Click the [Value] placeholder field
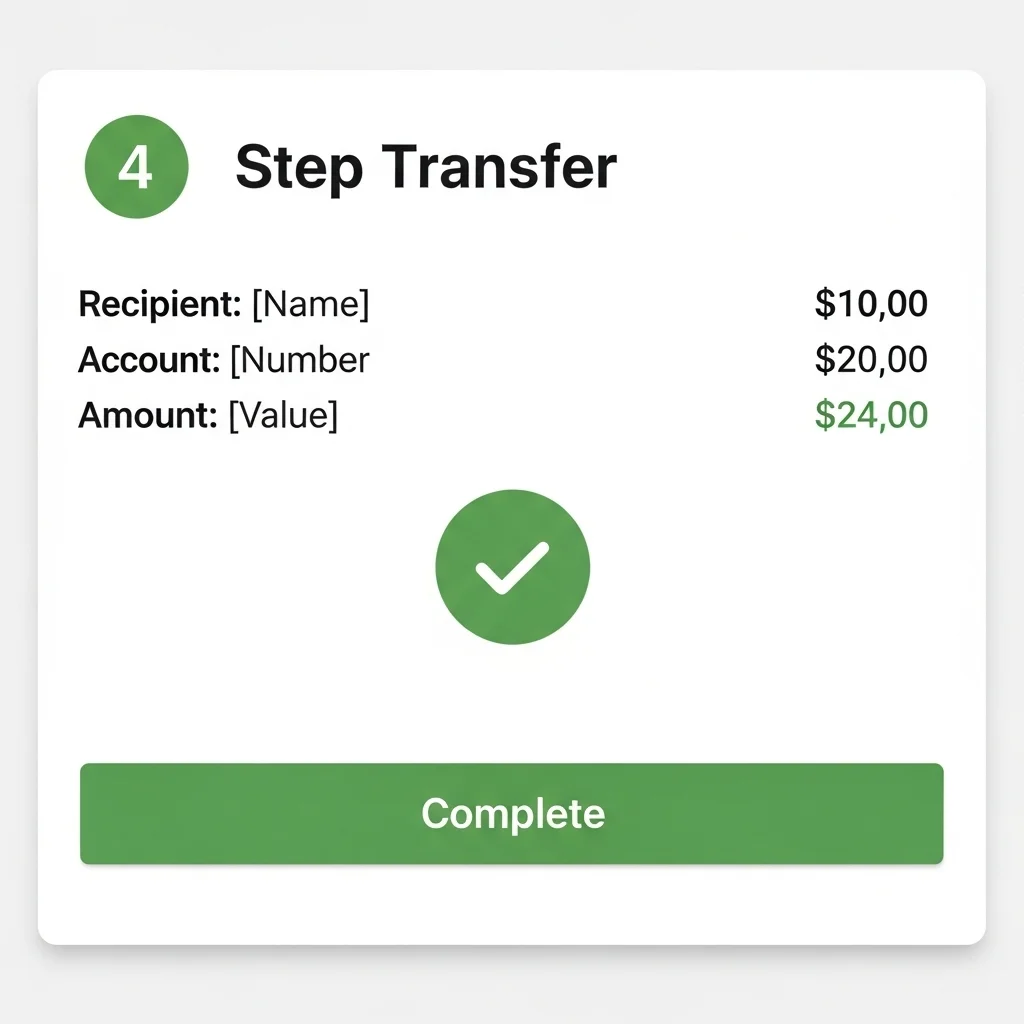This screenshot has height=1024, width=1024. pyautogui.click(x=283, y=415)
